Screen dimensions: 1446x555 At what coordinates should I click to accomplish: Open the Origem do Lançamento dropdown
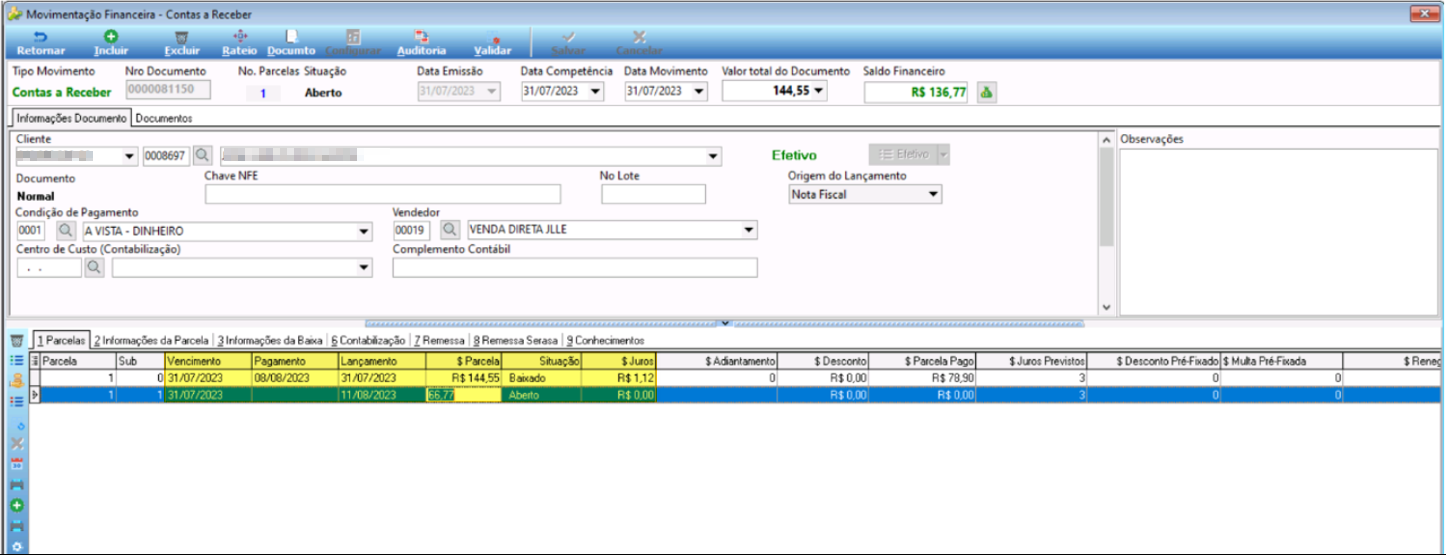point(934,195)
